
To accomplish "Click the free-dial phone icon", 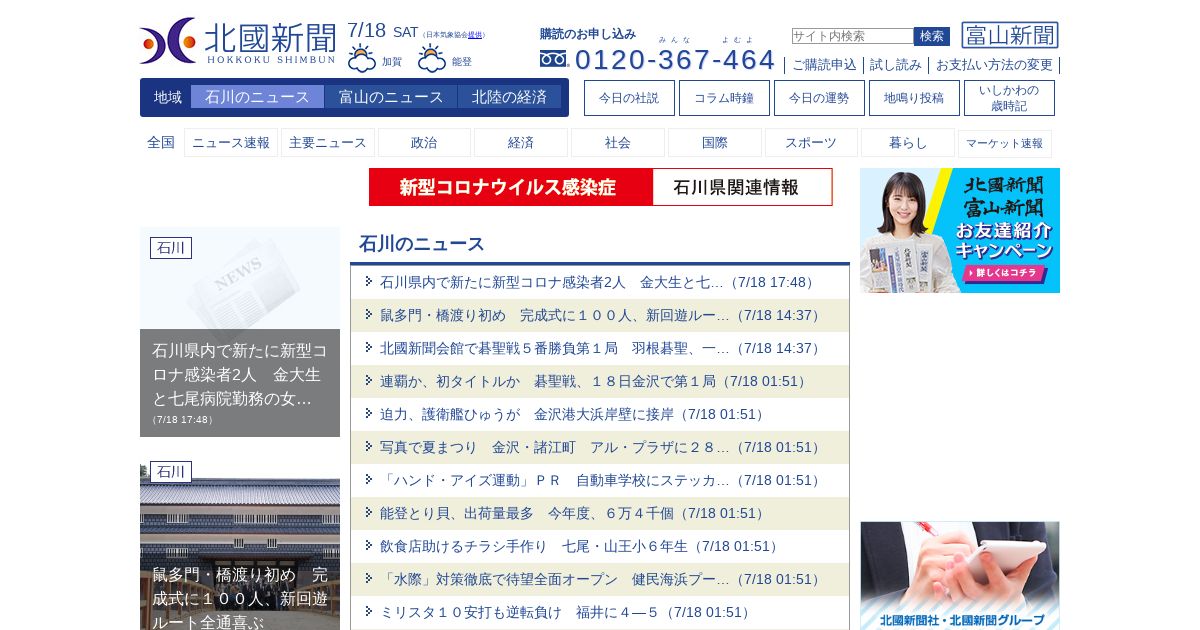I will click(554, 59).
